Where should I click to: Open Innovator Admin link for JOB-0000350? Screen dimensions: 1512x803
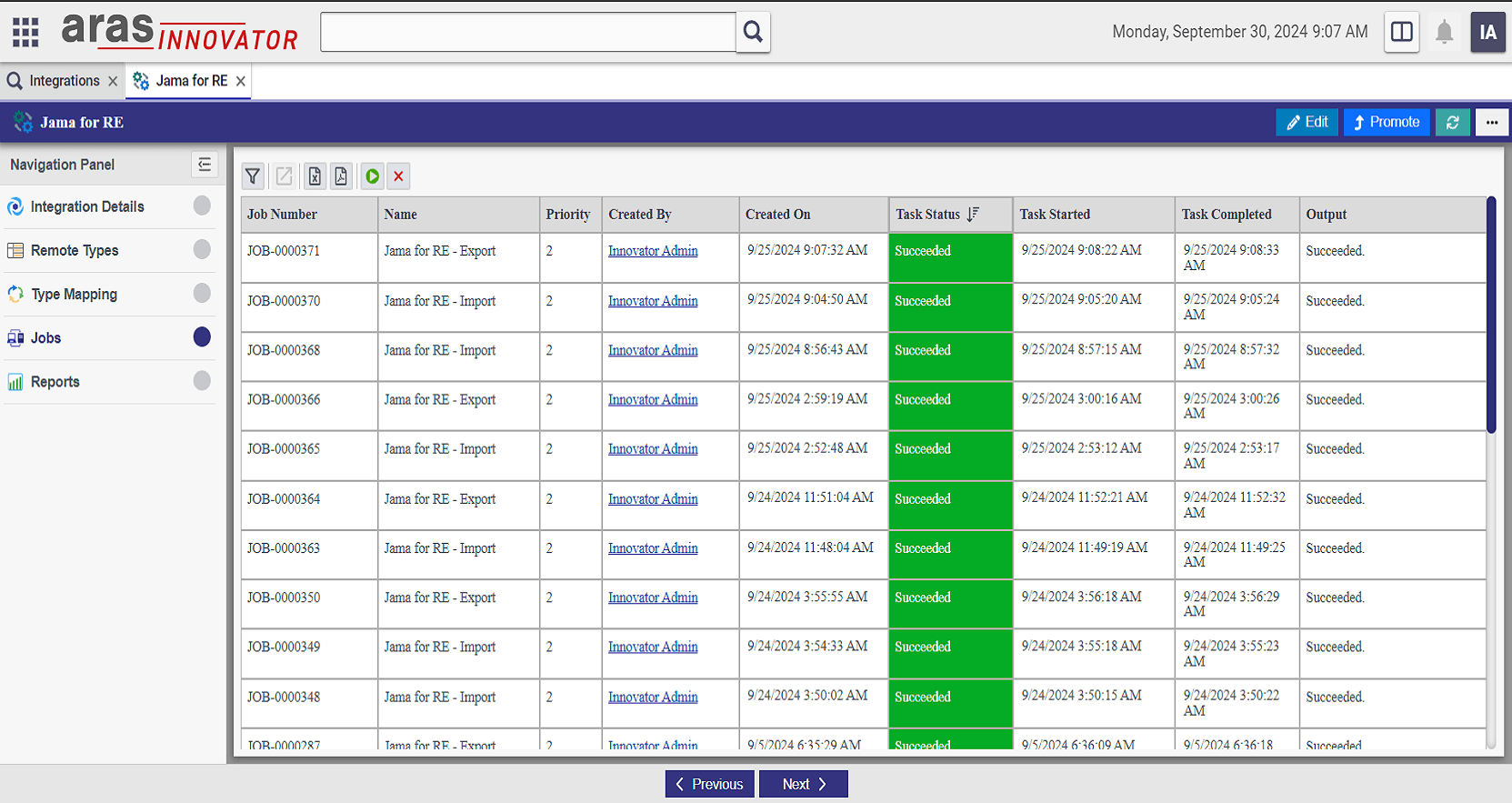coord(653,597)
